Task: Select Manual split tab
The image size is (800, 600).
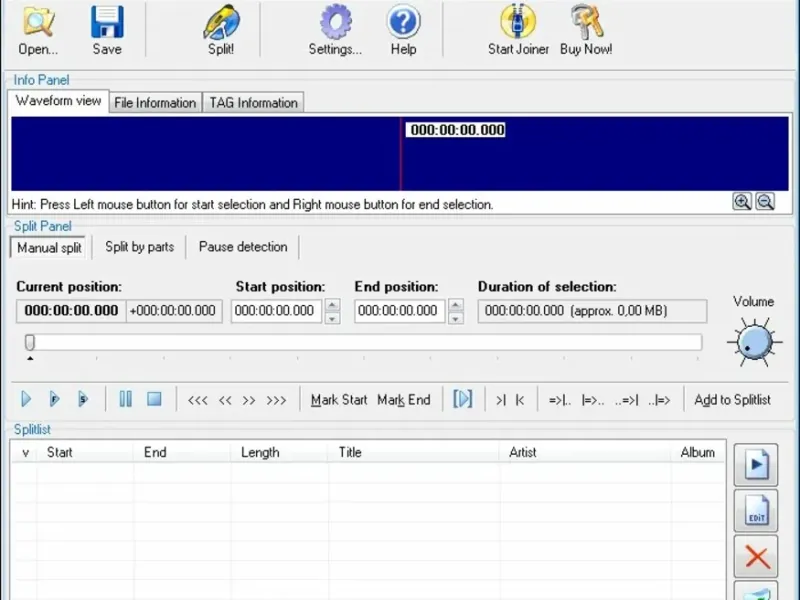Action: click(49, 248)
